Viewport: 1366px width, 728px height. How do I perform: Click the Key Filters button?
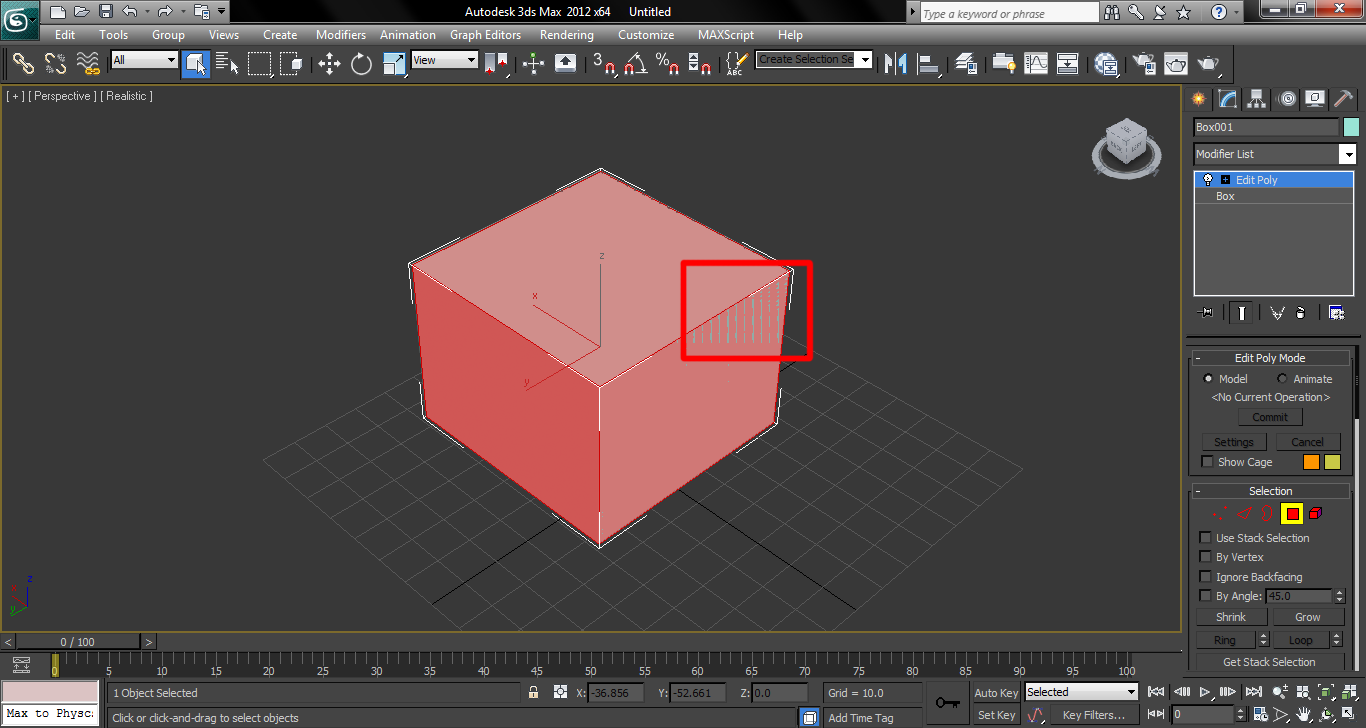click(1094, 715)
